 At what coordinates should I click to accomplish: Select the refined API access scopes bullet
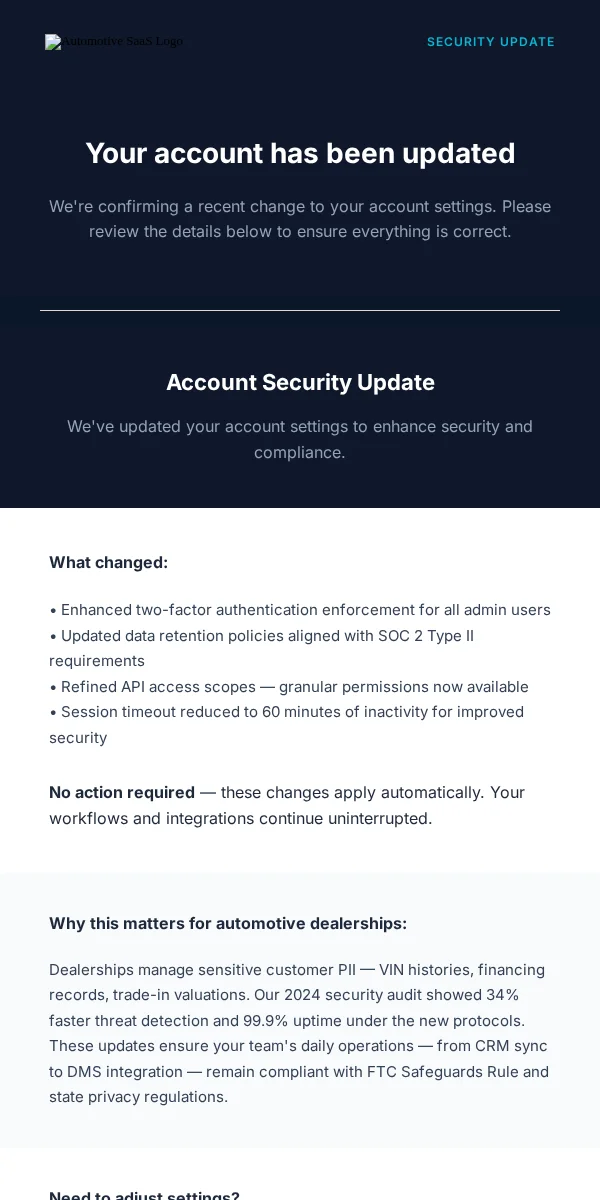point(289,687)
